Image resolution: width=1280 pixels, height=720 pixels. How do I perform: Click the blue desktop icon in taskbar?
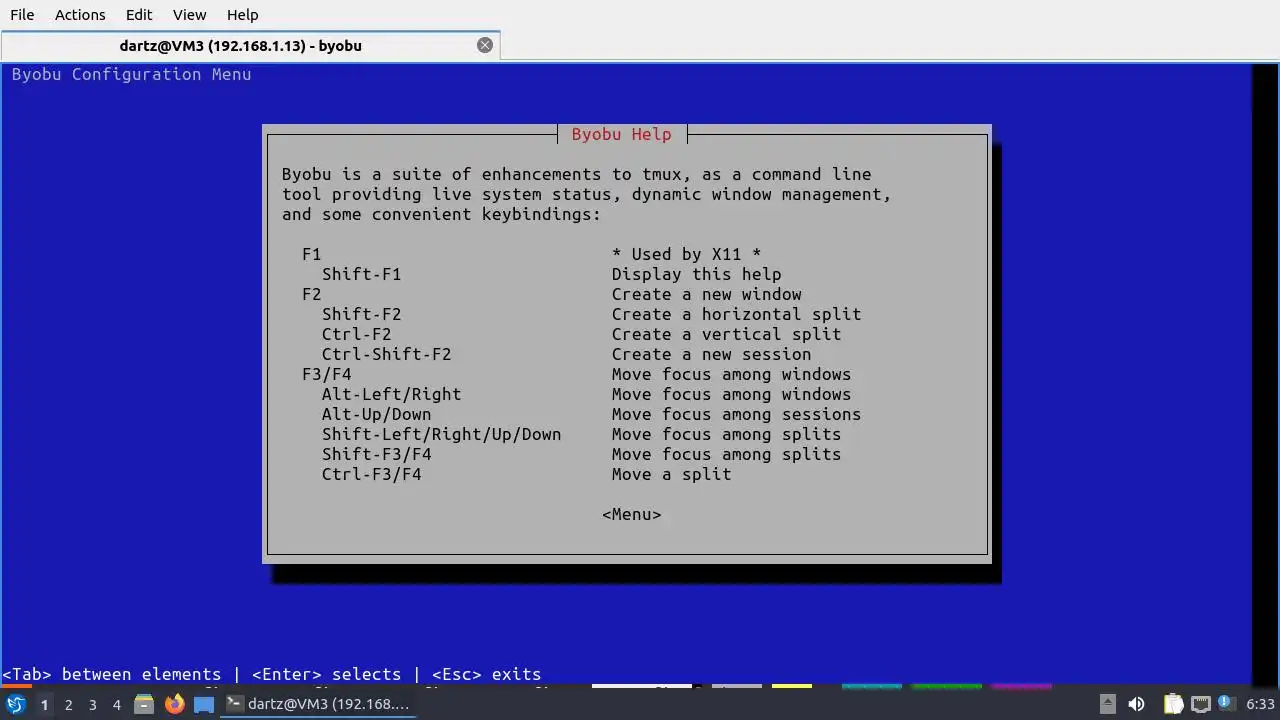204,704
